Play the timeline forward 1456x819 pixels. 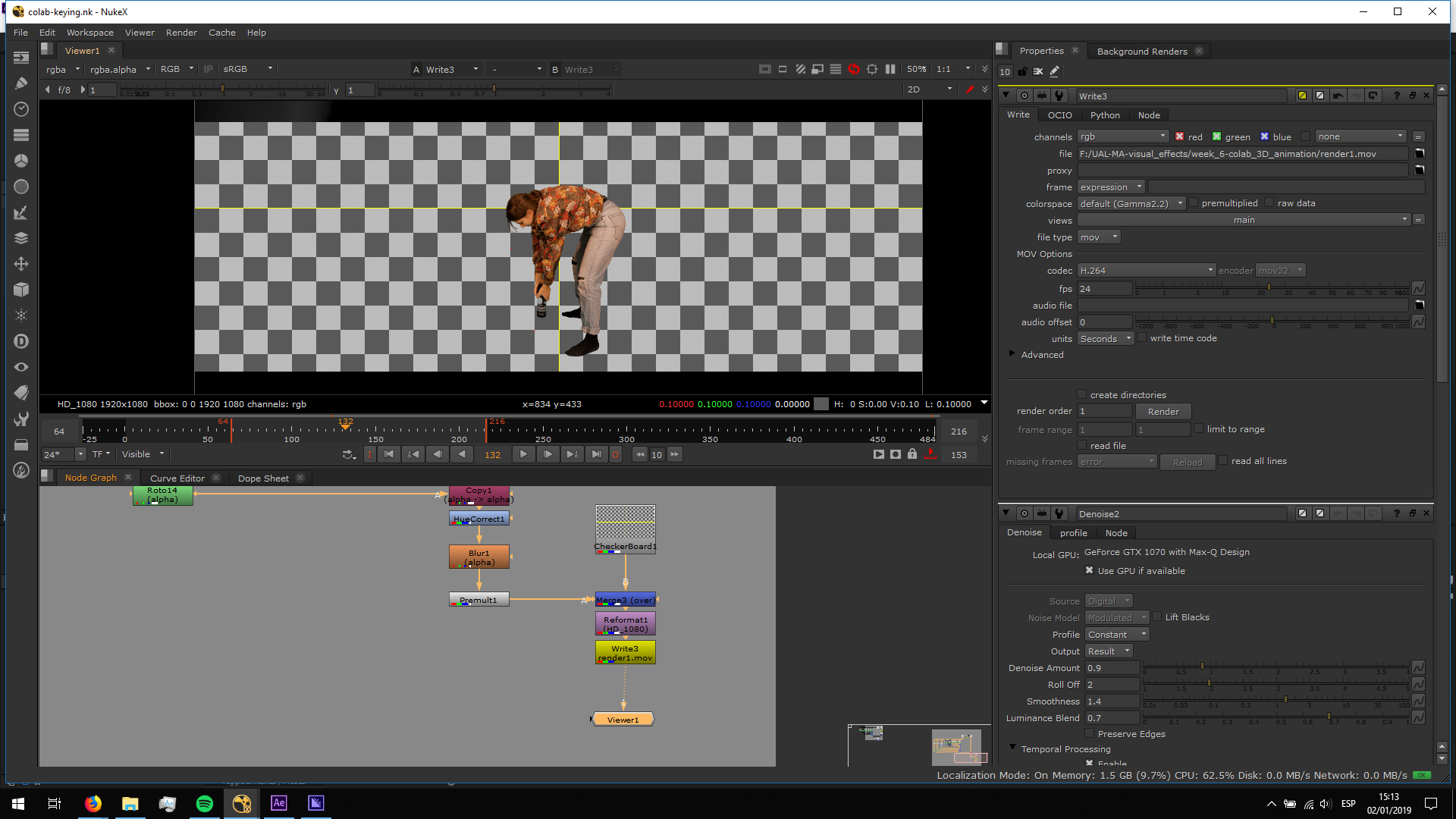523,454
